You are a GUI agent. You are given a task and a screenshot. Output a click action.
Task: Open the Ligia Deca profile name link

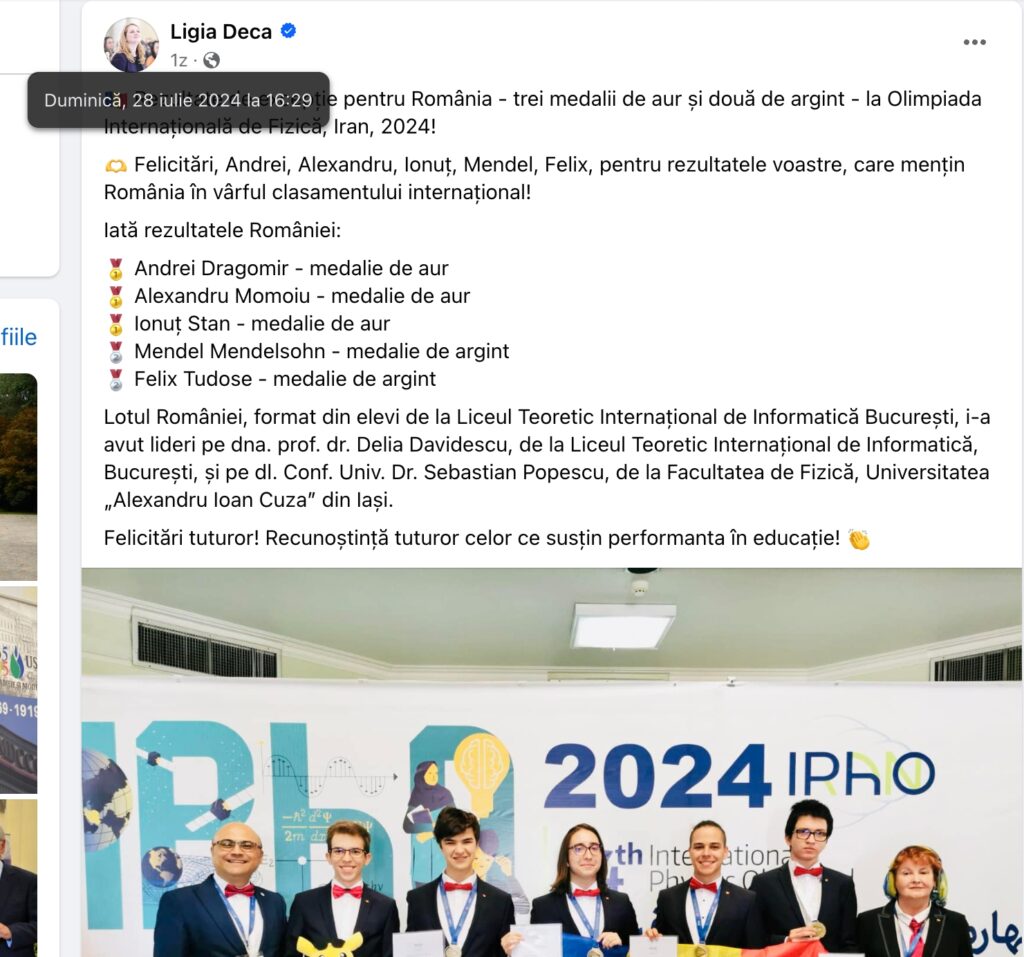click(x=221, y=31)
